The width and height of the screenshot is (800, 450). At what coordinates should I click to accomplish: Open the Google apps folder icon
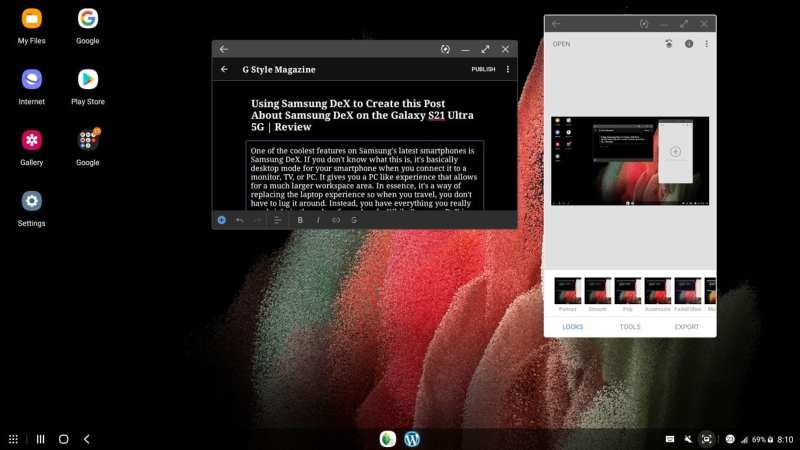coord(88,140)
